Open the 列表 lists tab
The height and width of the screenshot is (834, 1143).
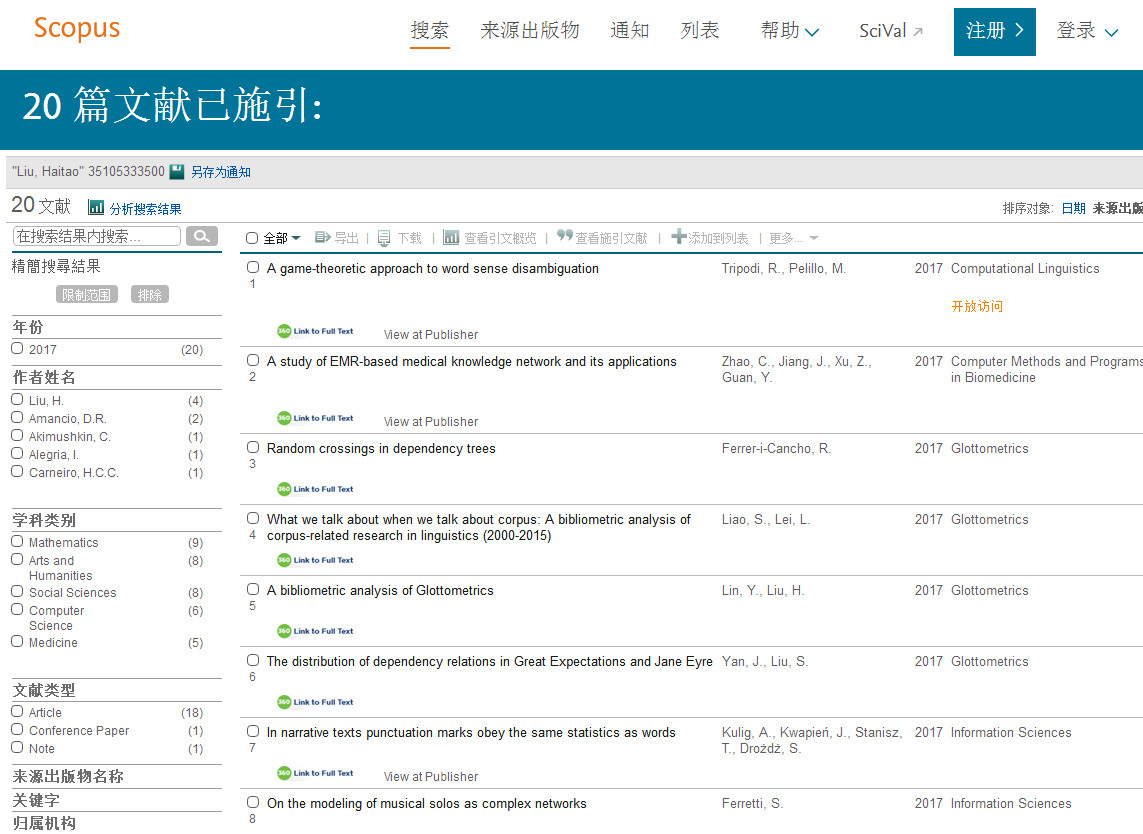click(x=700, y=31)
